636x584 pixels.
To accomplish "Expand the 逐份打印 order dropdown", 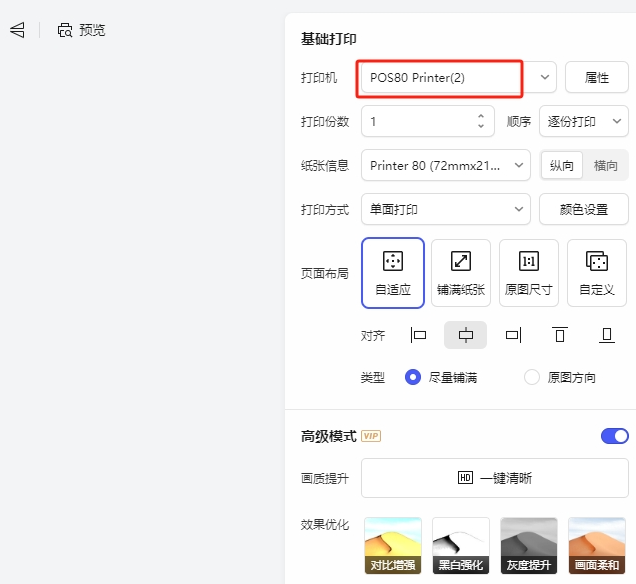I will click(x=584, y=122).
